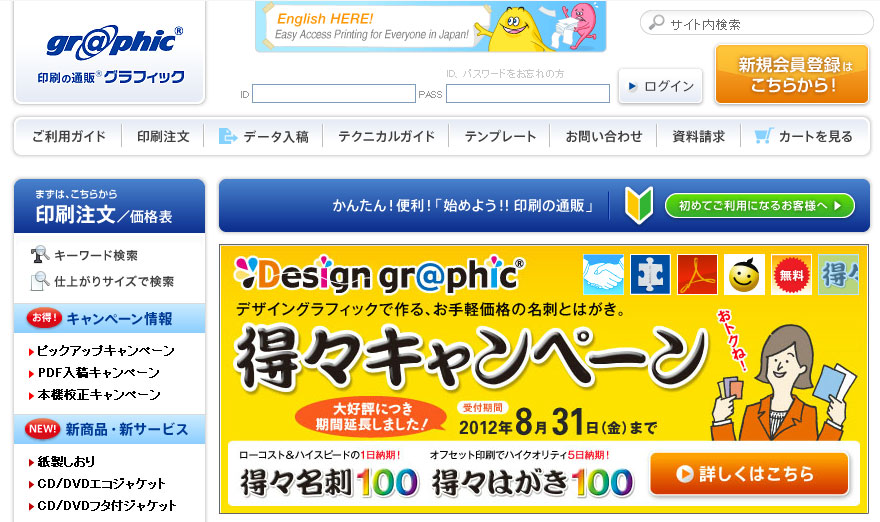
Task: Open the forgot ID/password link
Action: point(505,74)
